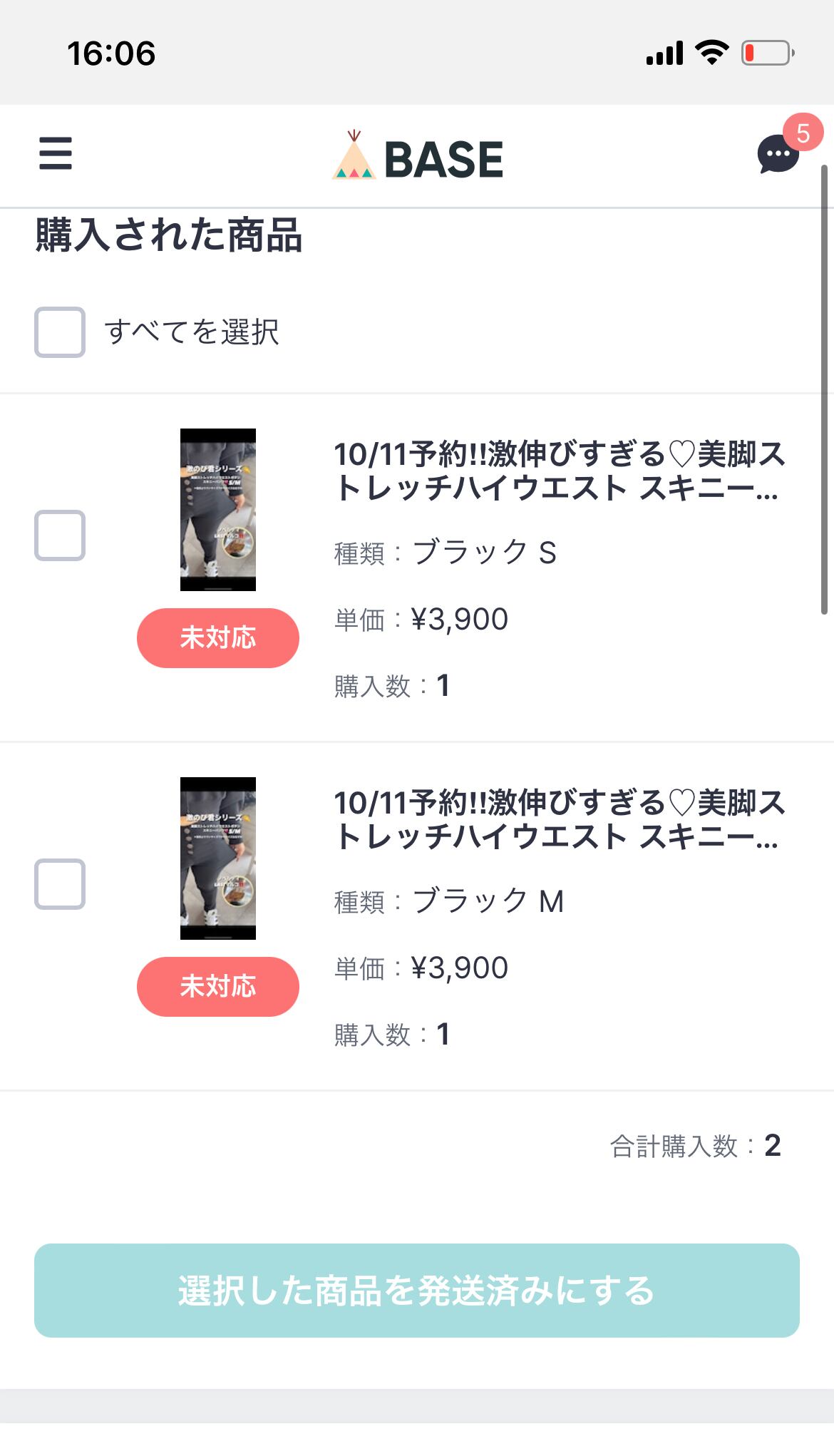Open the second product title link
The image size is (834, 1456).
pos(559,820)
